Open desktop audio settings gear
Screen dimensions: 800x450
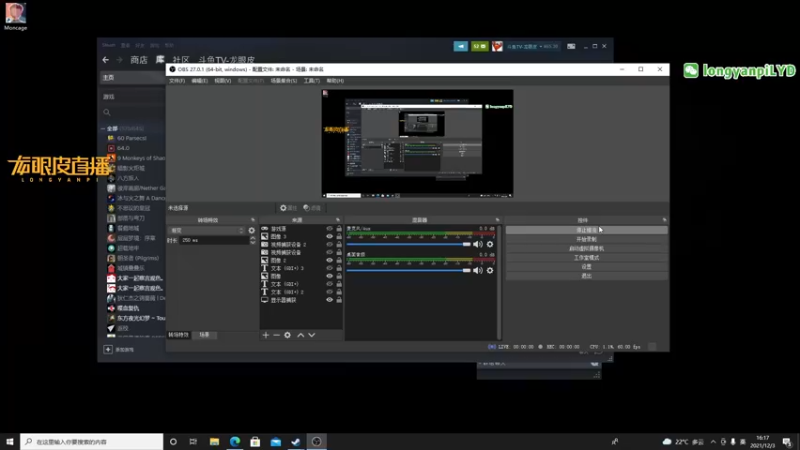click(490, 270)
